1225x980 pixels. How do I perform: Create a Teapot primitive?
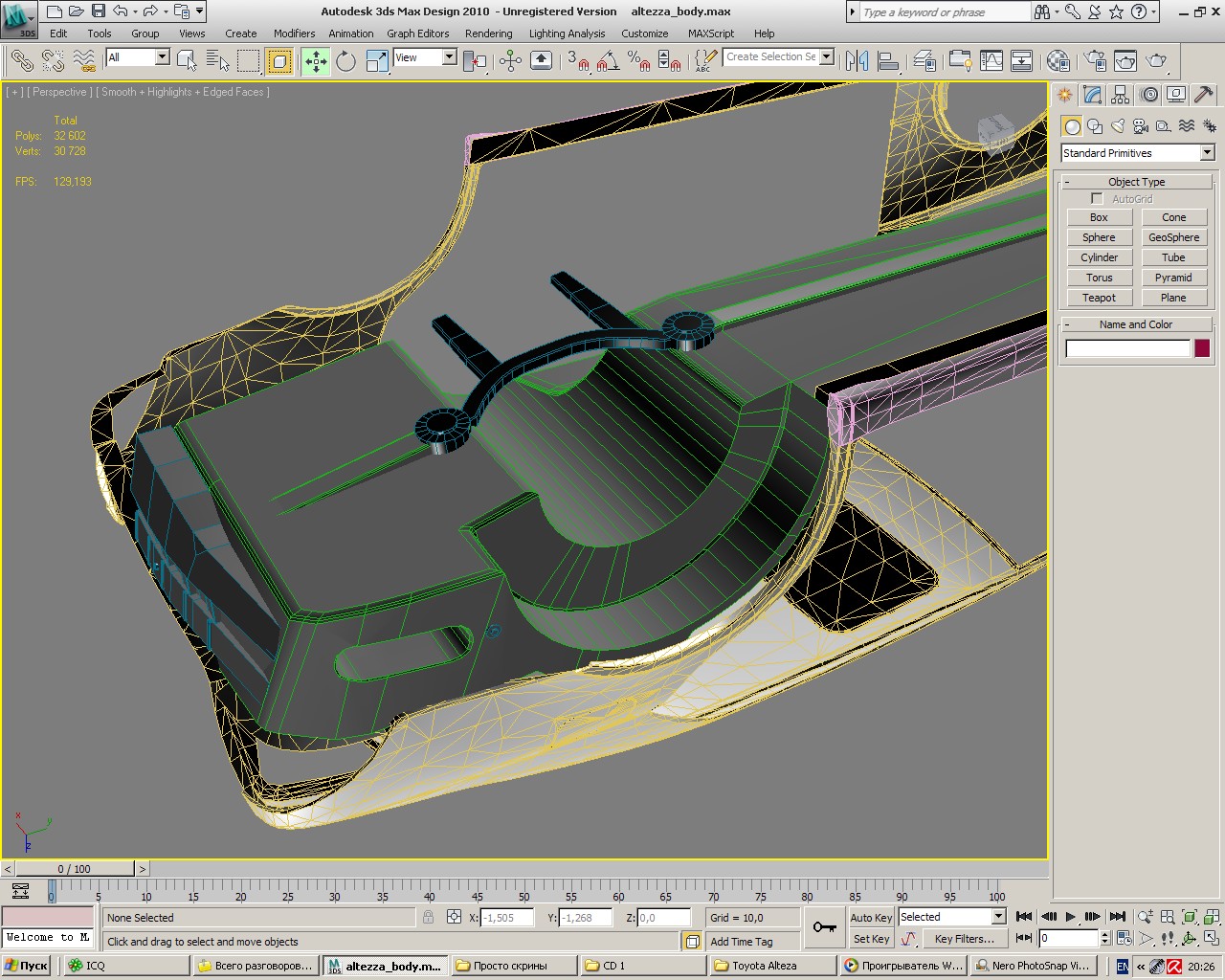point(1099,298)
